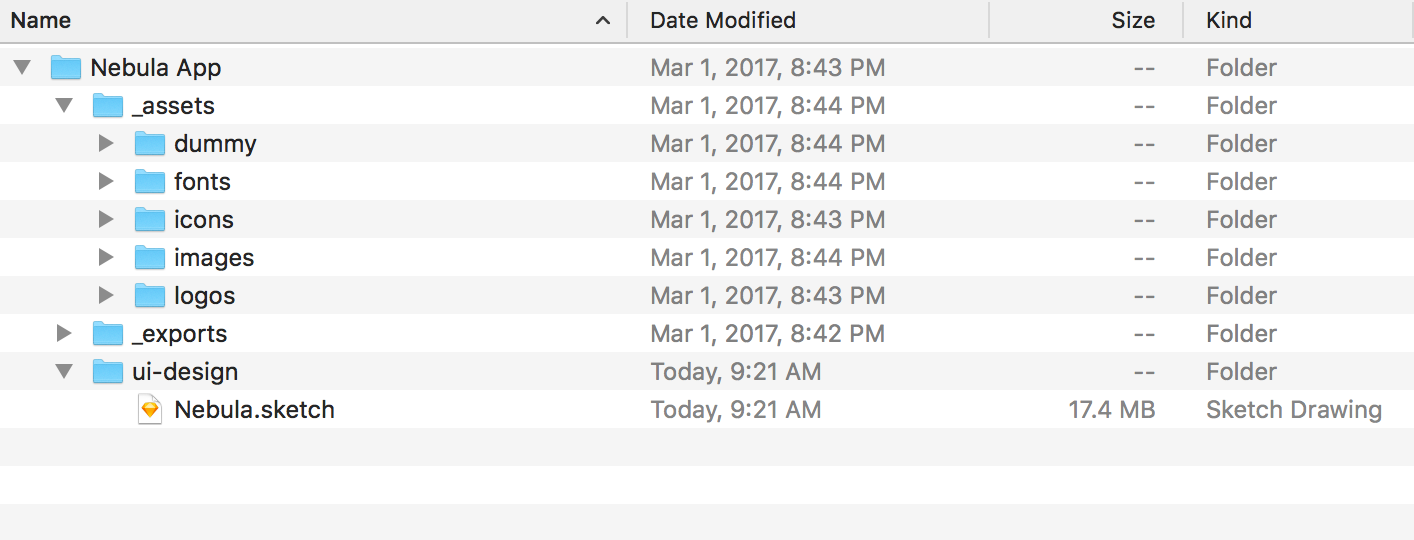Click the fonts folder icon
The image size is (1414, 540).
(150, 182)
